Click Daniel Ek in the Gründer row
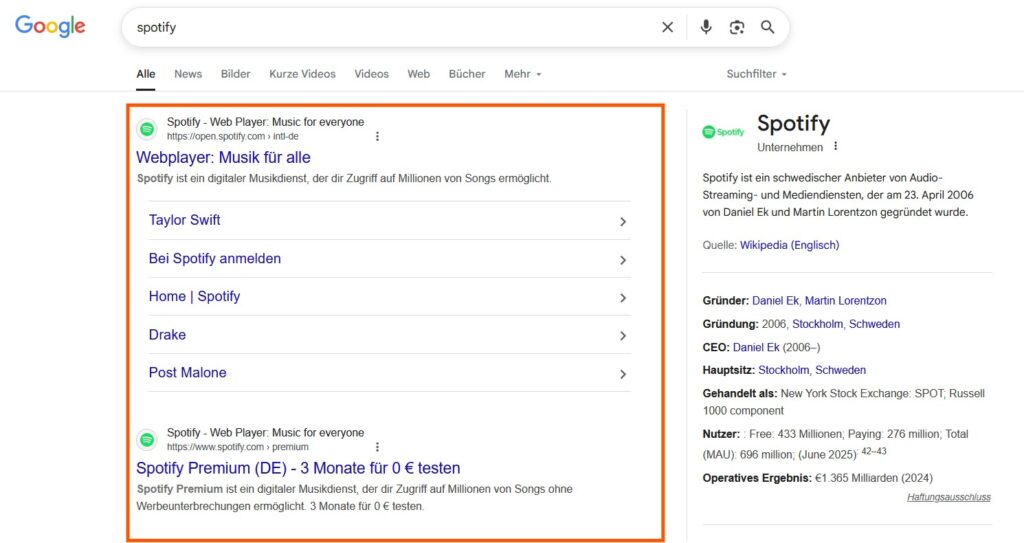Image resolution: width=1024 pixels, height=543 pixels. [775, 301]
